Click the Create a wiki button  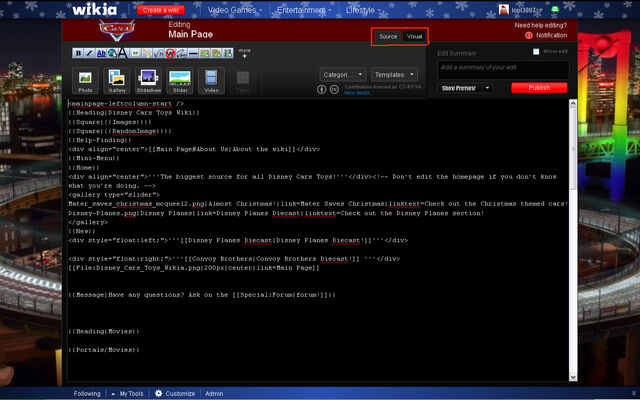[x=161, y=10]
